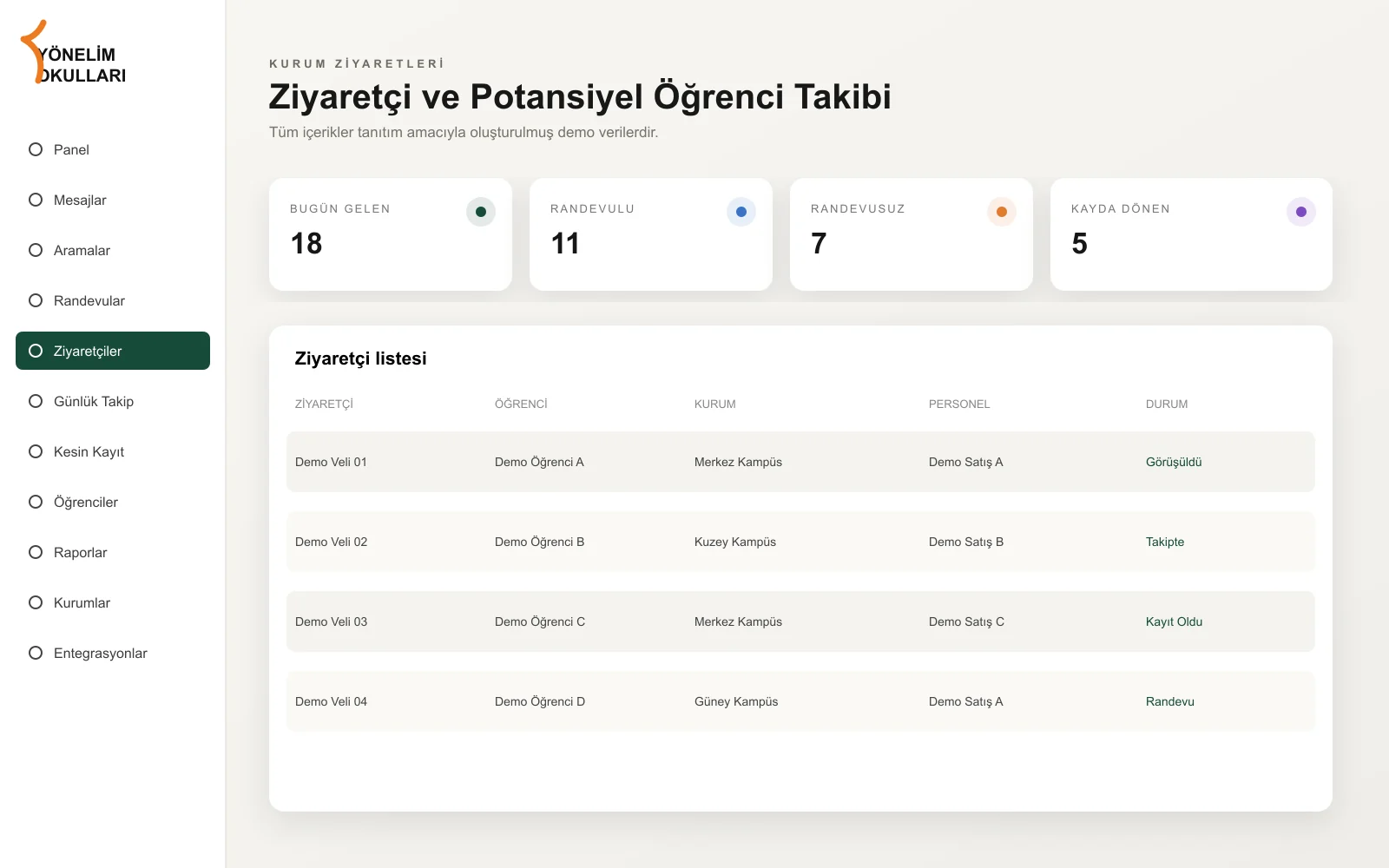Click Demo Satış B personnel cell
Screen dimensions: 1389x868
966,542
